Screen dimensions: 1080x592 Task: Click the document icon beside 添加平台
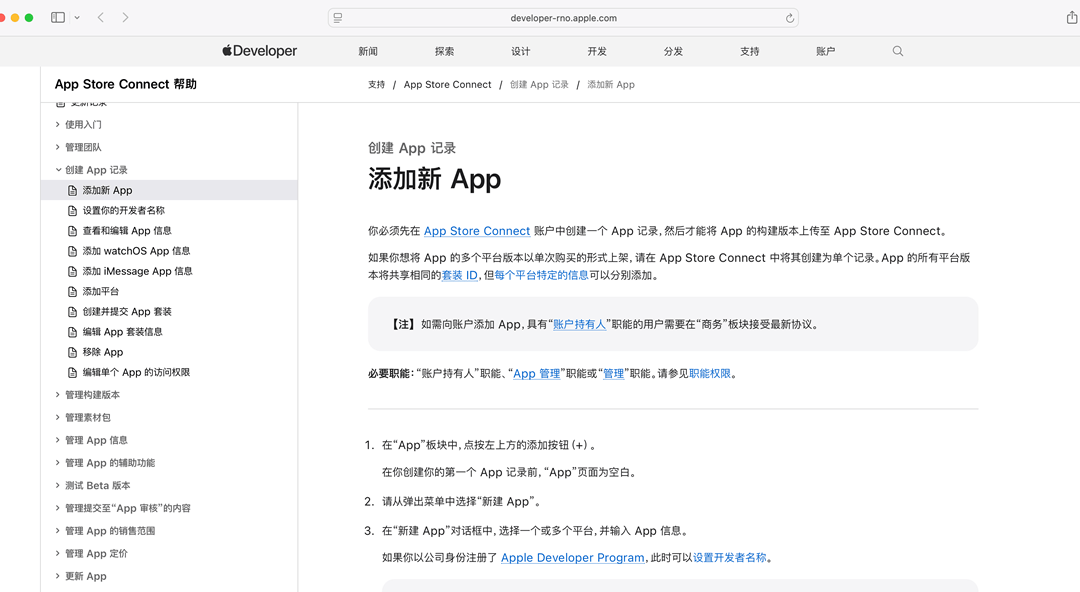[x=72, y=292]
